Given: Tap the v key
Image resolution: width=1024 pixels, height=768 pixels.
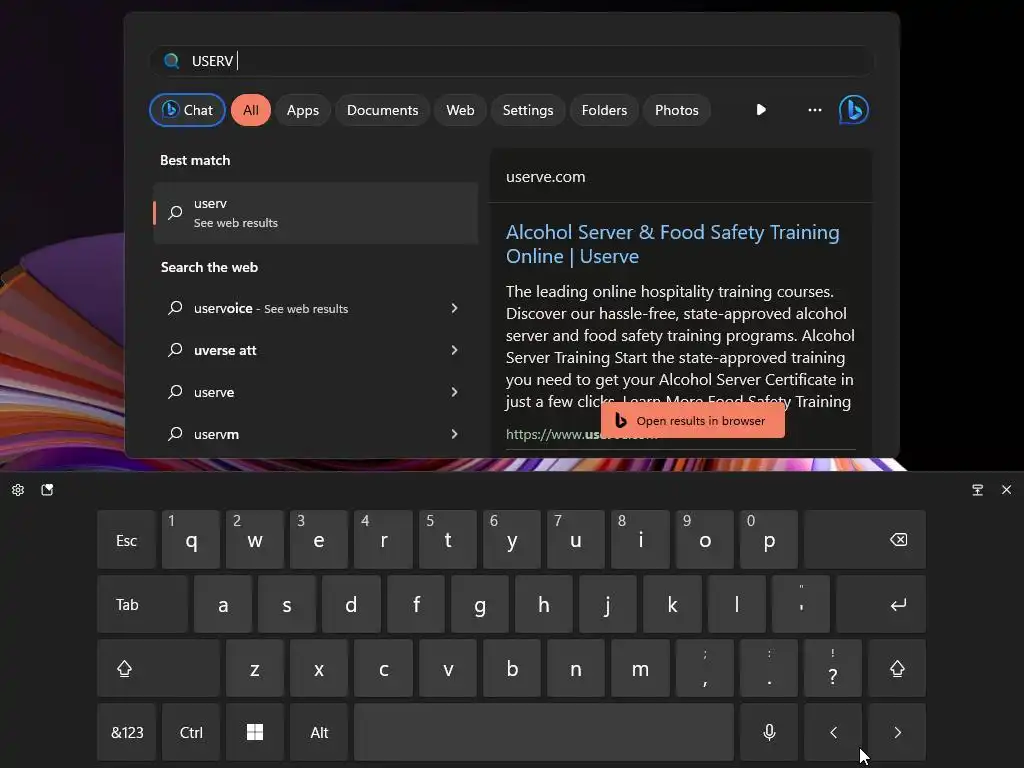Looking at the screenshot, I should (x=447, y=668).
